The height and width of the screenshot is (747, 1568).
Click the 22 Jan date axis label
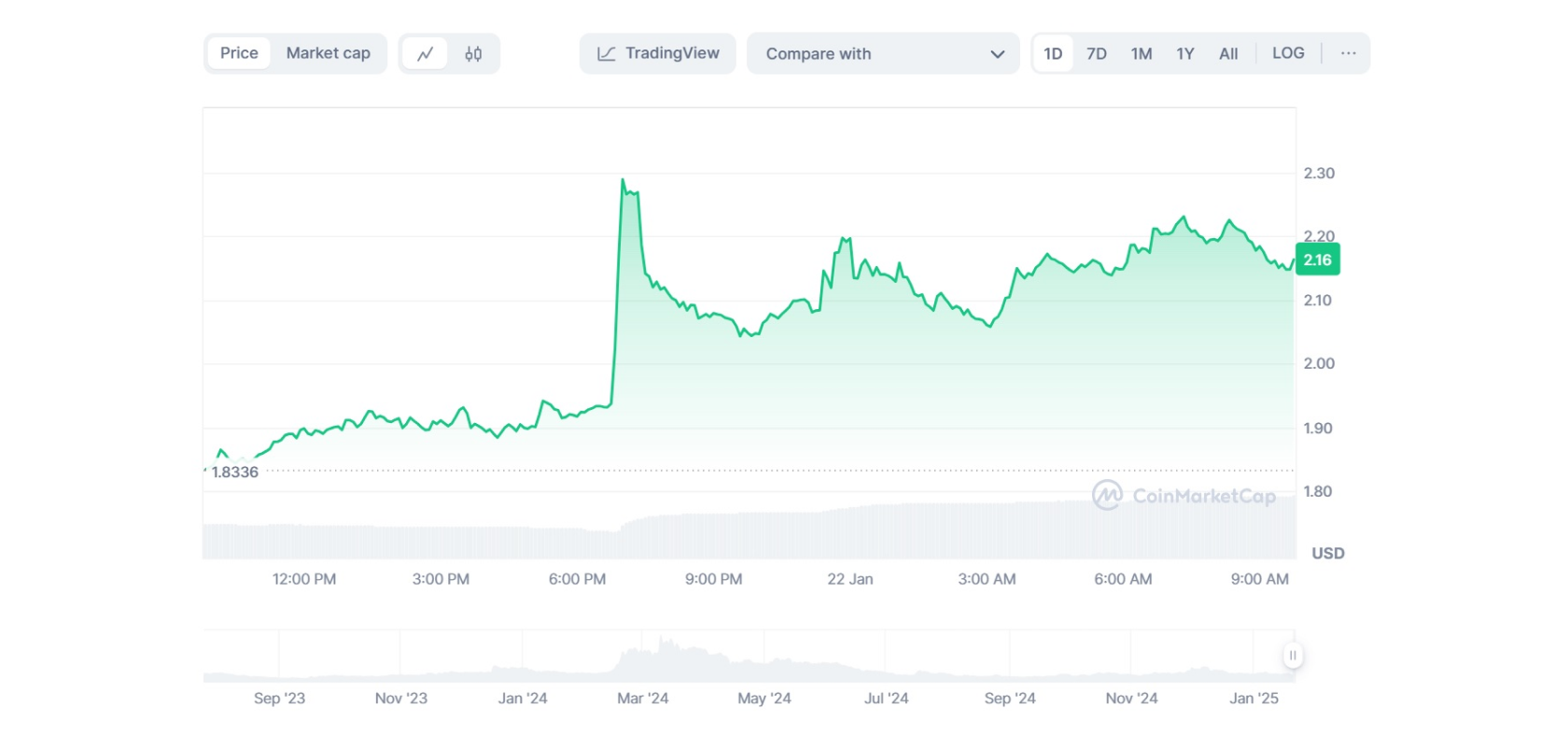(850, 579)
